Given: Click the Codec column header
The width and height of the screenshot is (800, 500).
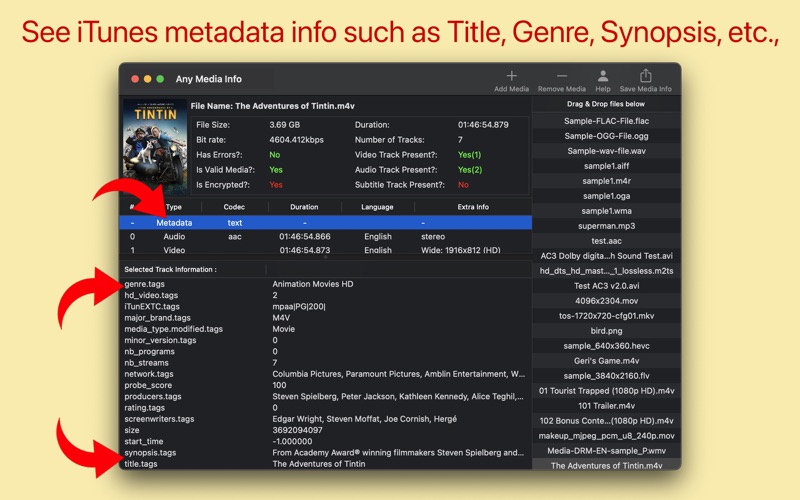Looking at the screenshot, I should click(x=234, y=207).
